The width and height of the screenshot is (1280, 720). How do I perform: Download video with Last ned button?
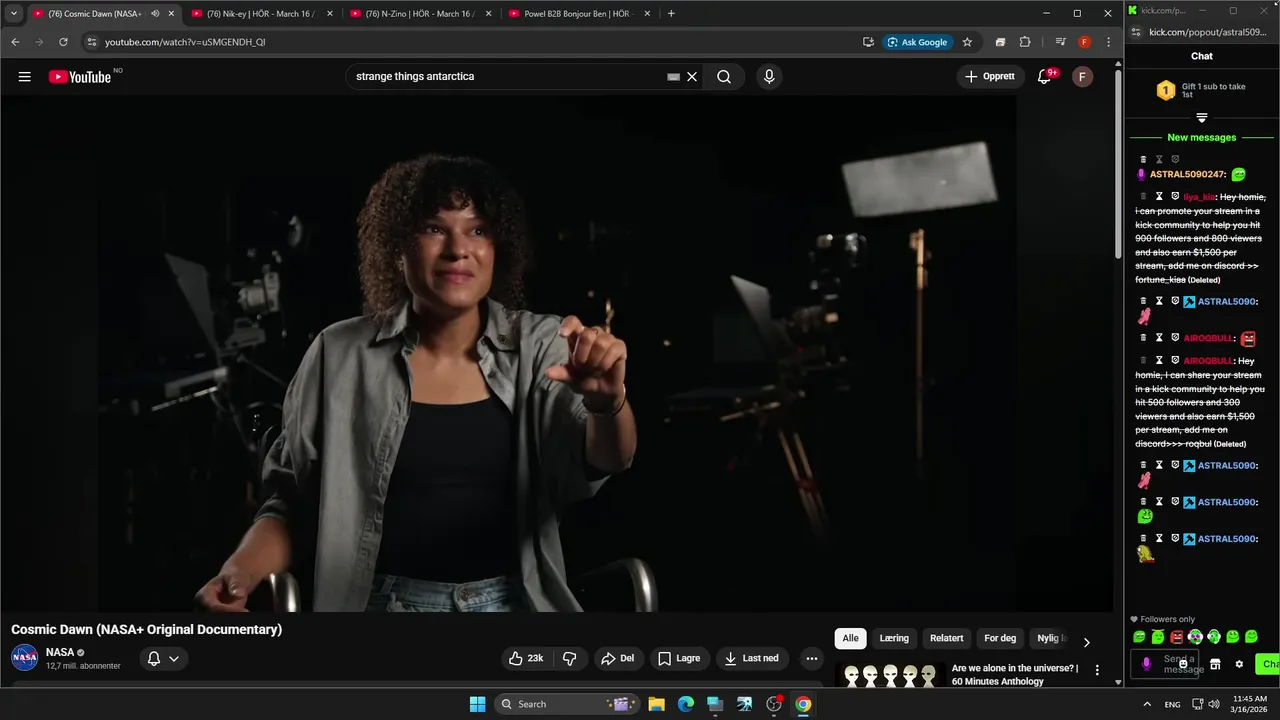[752, 658]
